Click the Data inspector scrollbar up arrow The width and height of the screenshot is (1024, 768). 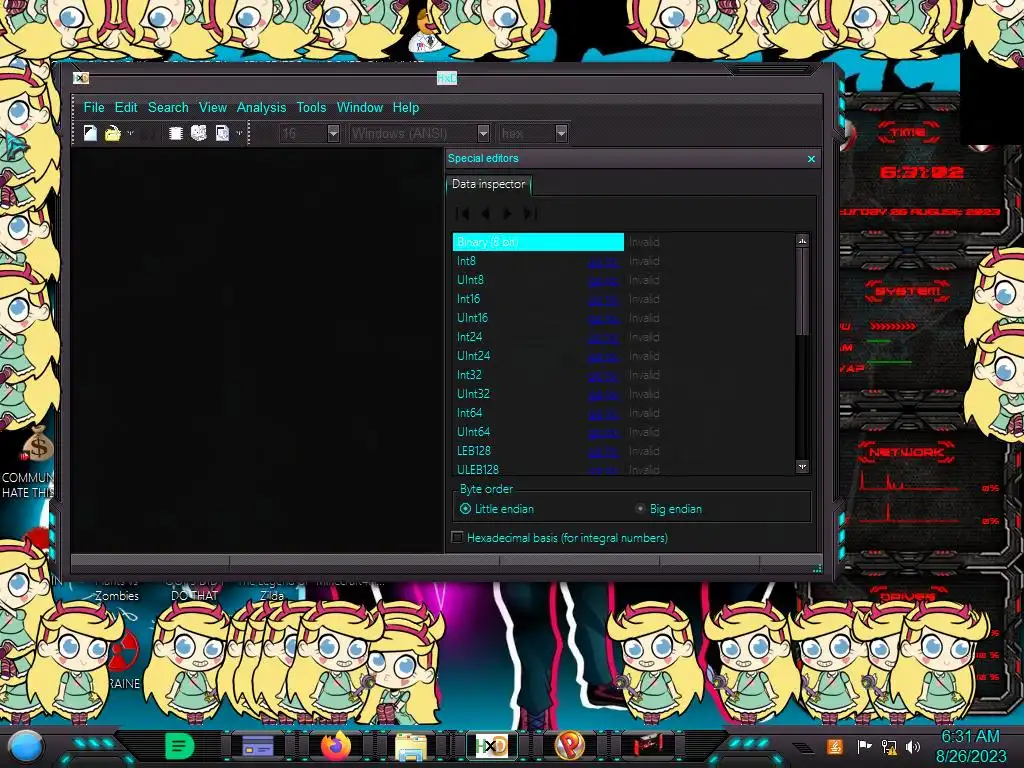802,240
